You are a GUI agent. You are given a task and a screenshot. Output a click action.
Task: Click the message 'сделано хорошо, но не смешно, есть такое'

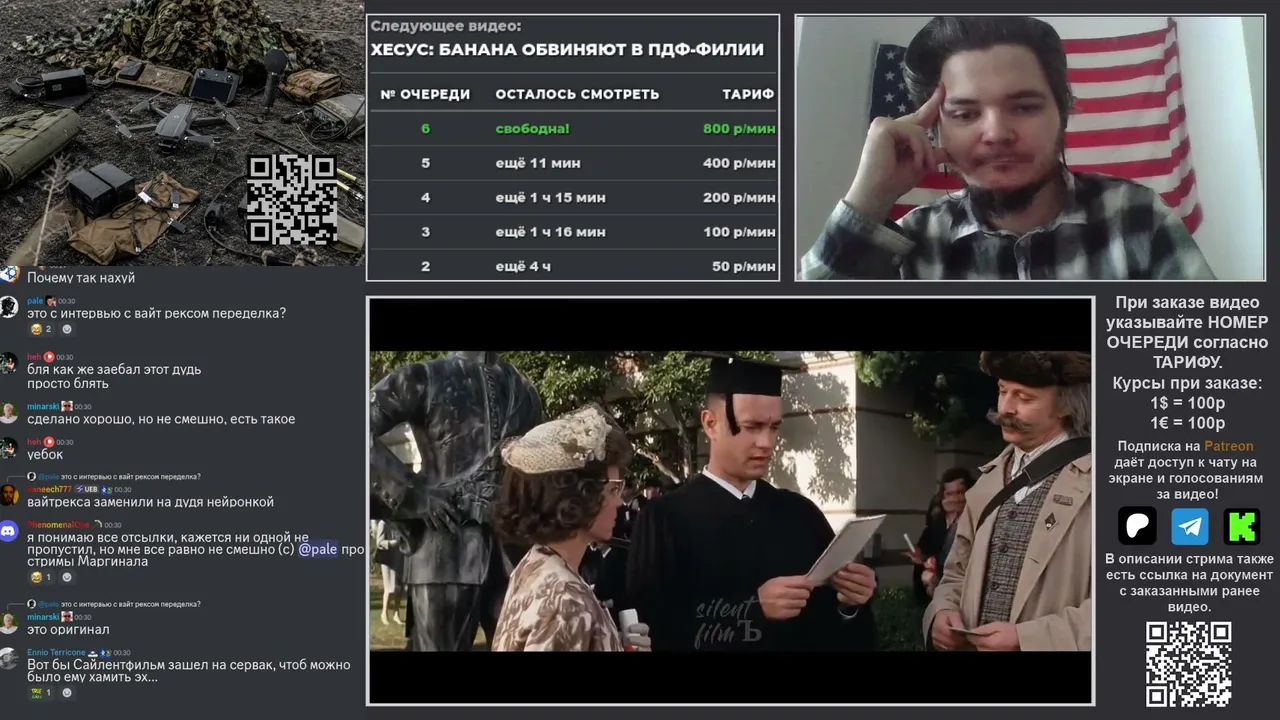[161, 419]
